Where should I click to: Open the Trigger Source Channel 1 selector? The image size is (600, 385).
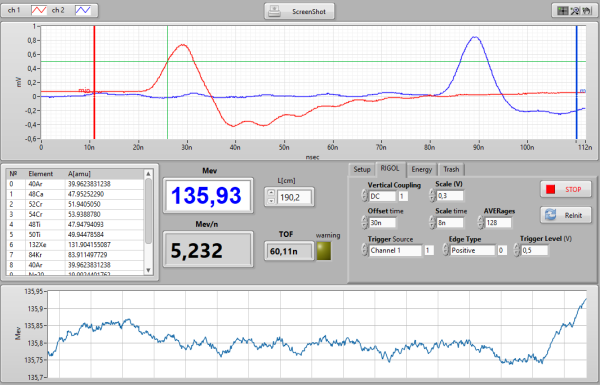click(395, 251)
